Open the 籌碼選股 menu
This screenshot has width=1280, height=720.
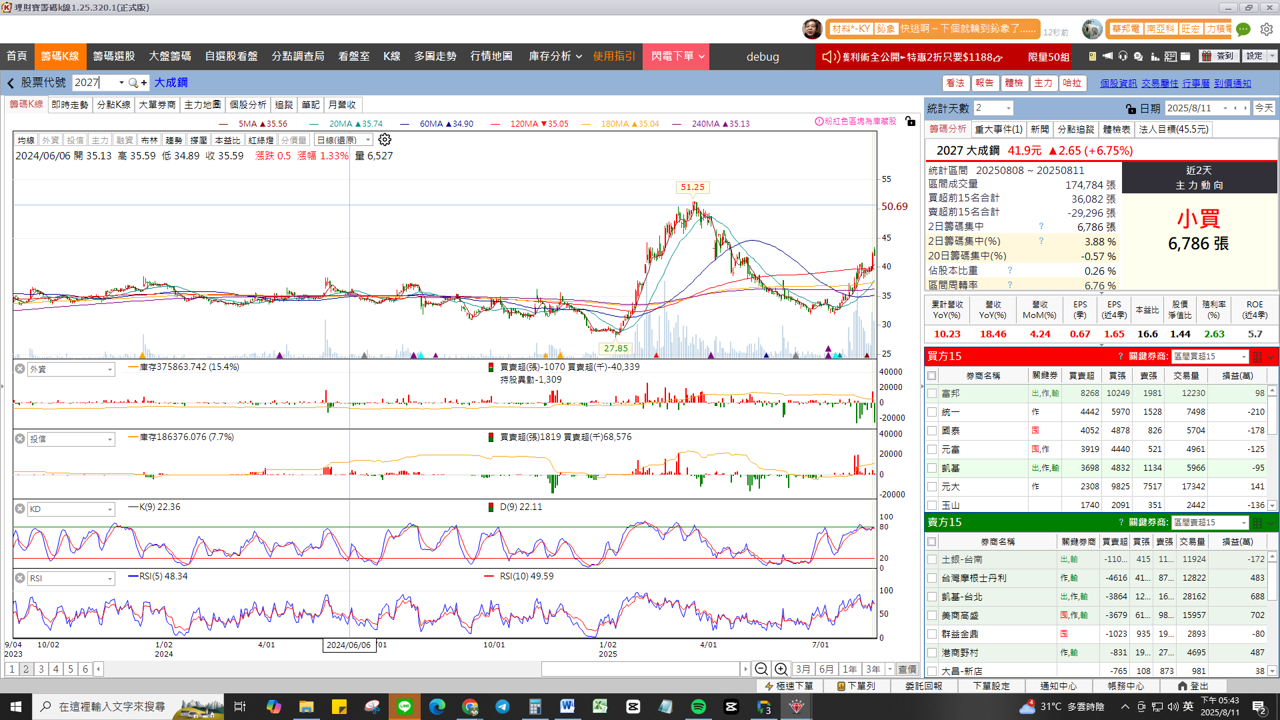coord(114,57)
